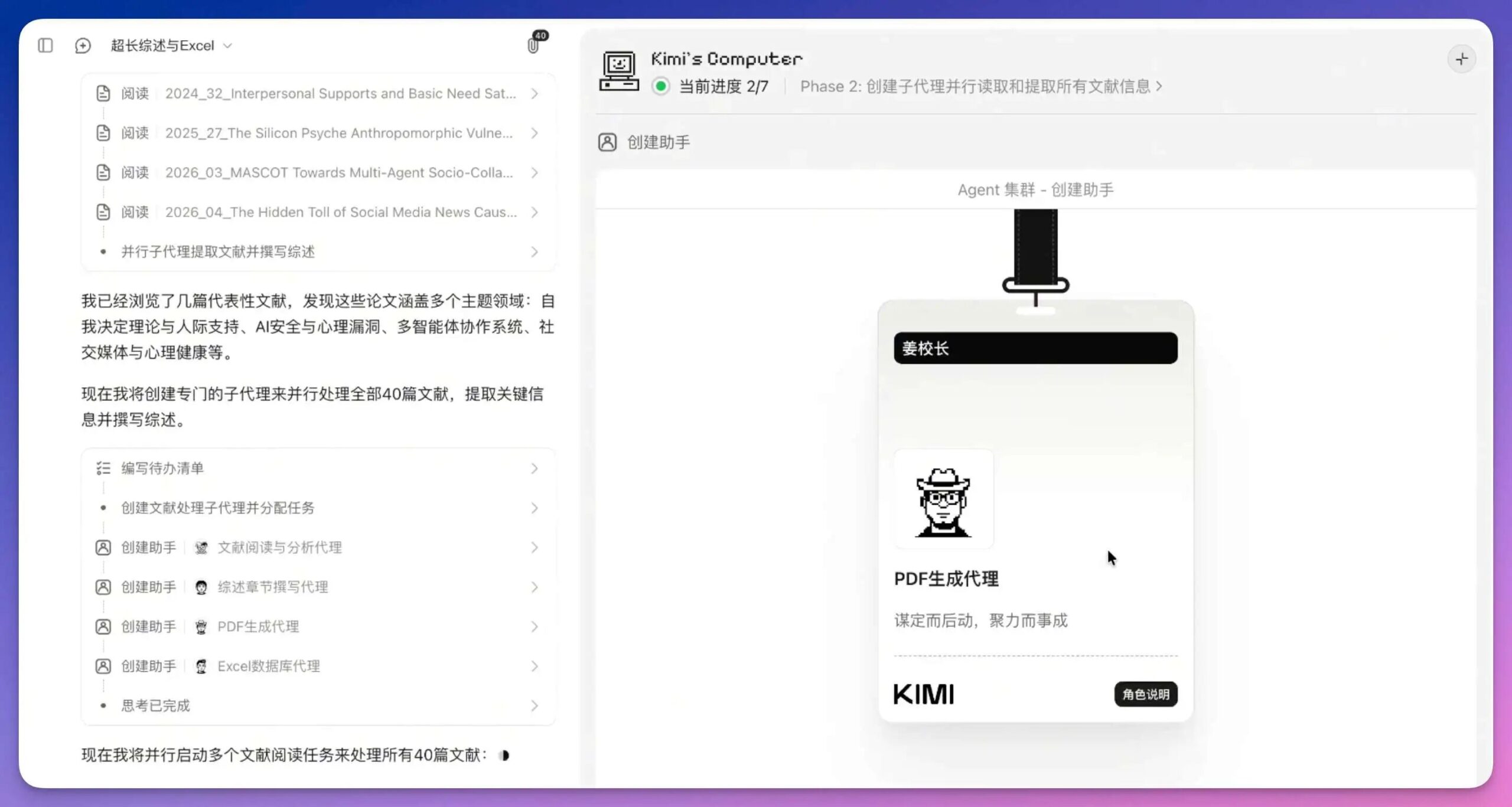This screenshot has width=1512, height=807.
Task: Click the person icon beside 创建助手 header
Action: (x=607, y=142)
